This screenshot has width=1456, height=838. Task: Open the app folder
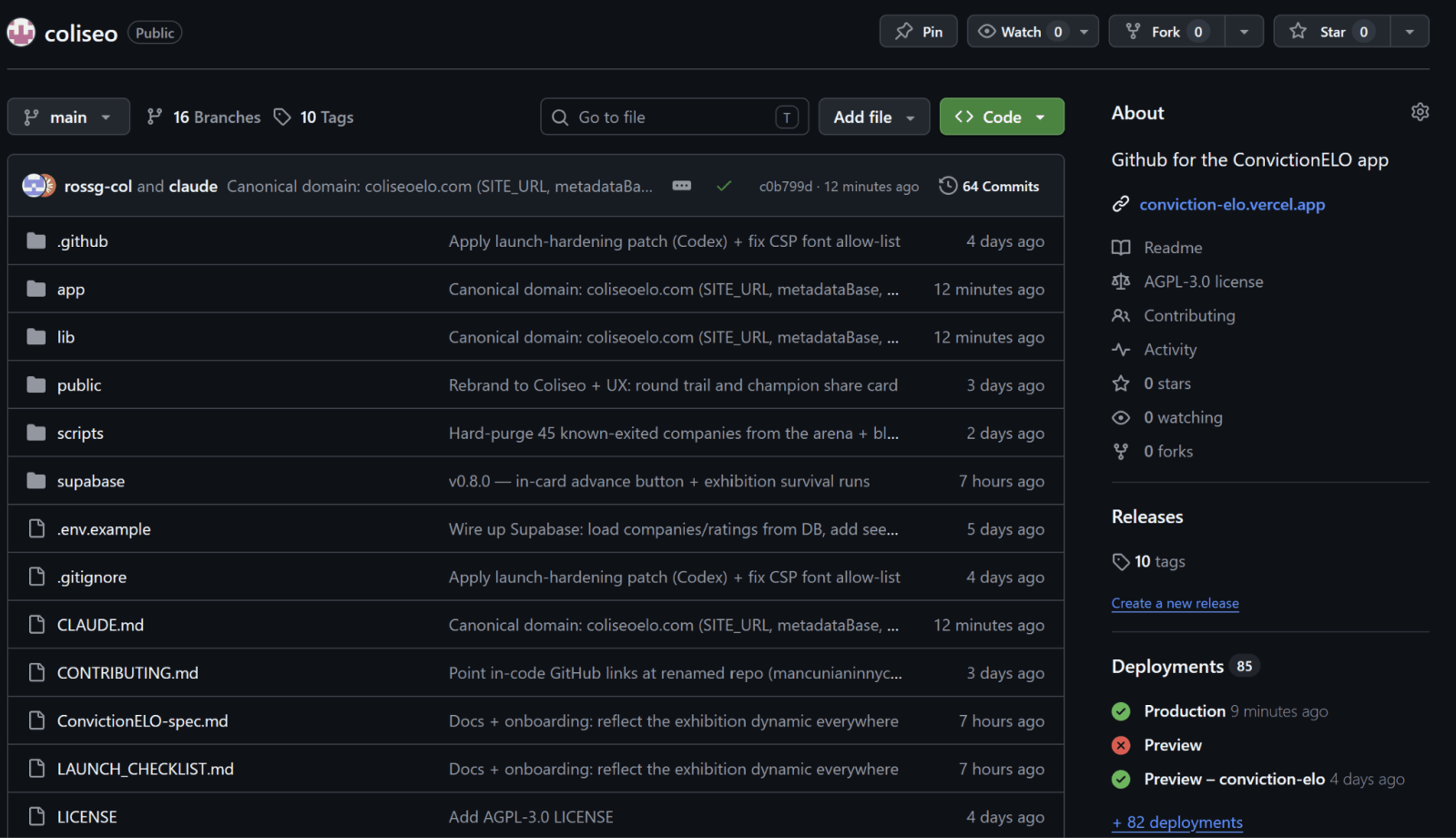(x=71, y=289)
